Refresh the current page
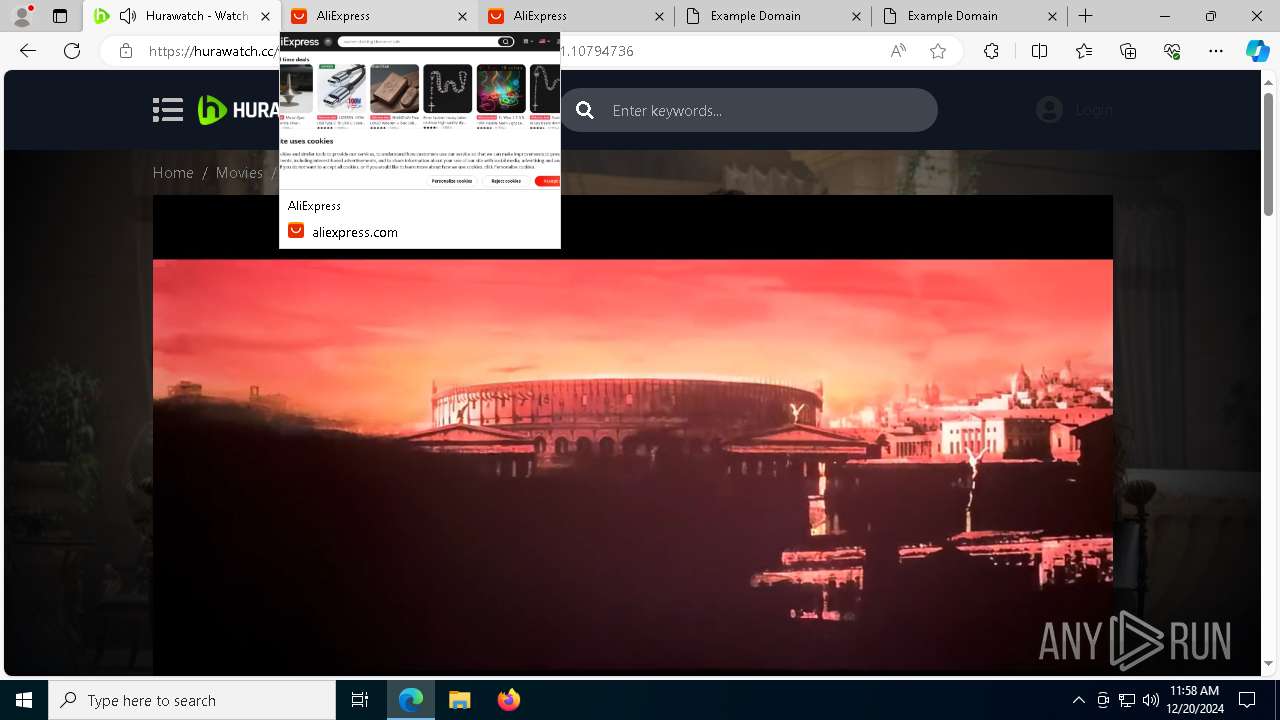1280x720 pixels. click(72, 51)
